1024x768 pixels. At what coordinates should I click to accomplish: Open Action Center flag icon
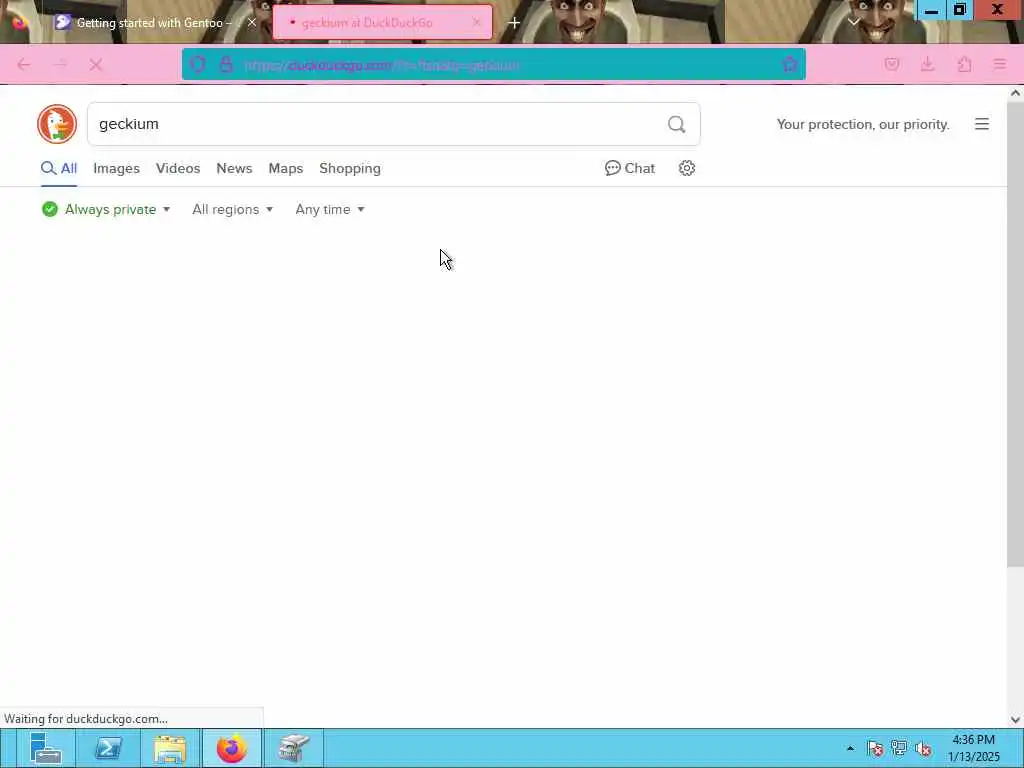click(875, 748)
